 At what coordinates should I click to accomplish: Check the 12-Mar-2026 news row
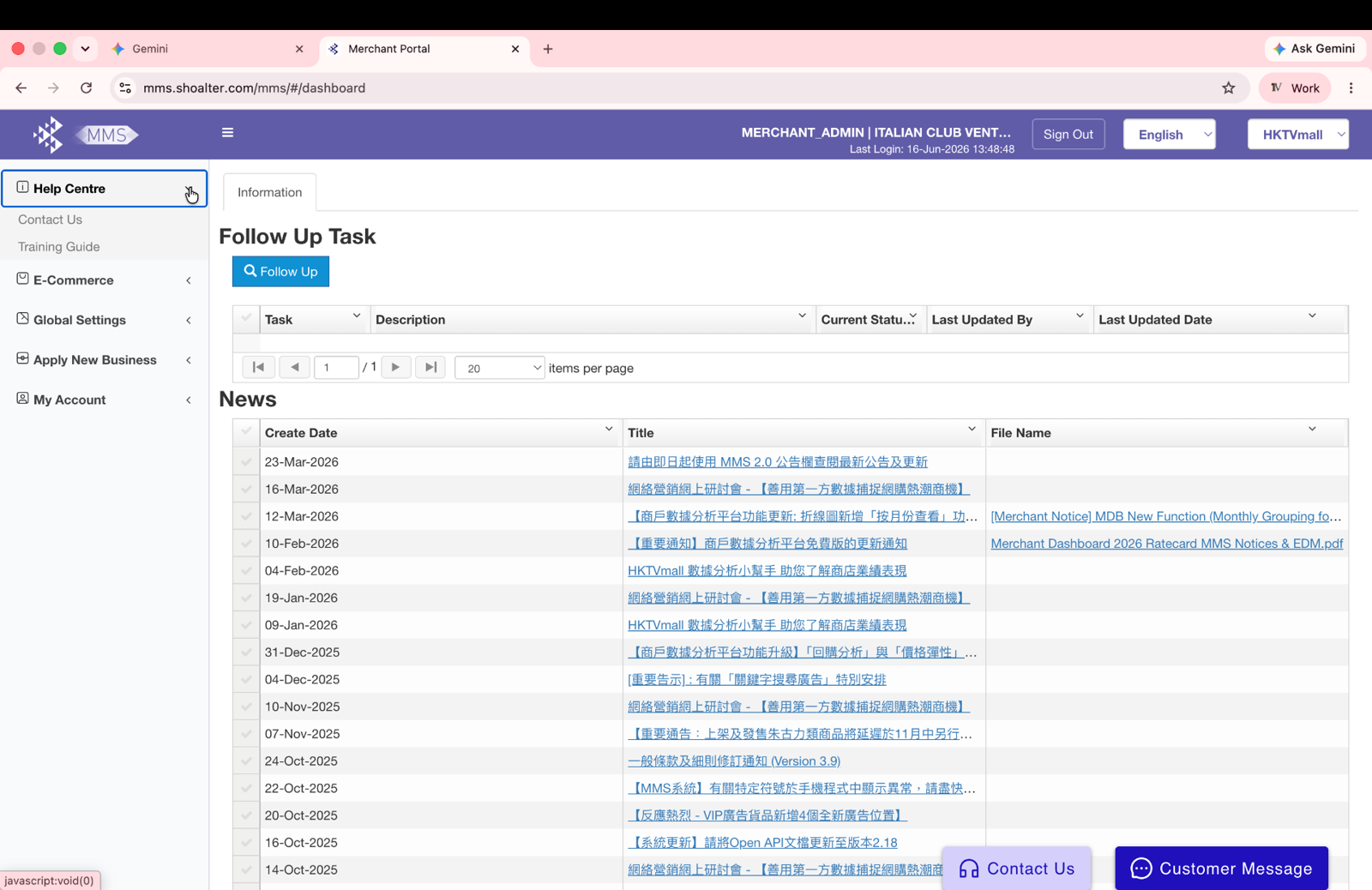pyautogui.click(x=246, y=516)
